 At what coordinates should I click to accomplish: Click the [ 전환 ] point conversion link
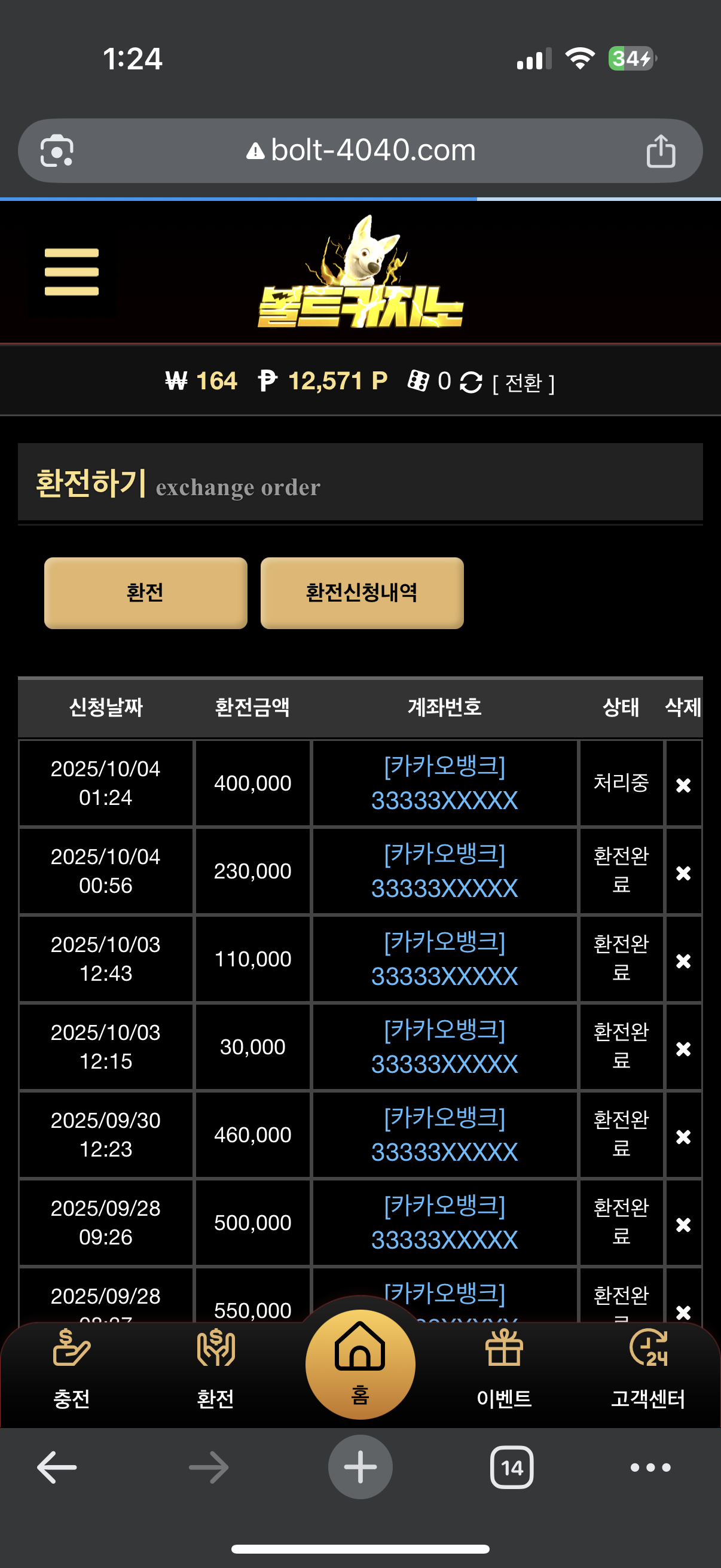523,383
